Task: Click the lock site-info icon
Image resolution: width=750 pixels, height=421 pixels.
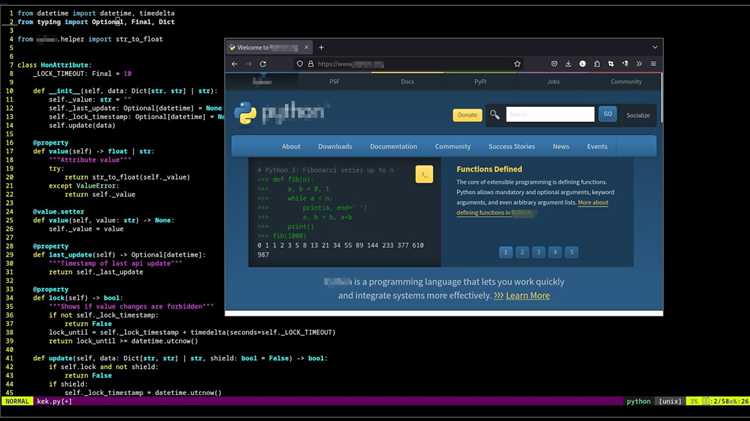Action: pos(310,64)
